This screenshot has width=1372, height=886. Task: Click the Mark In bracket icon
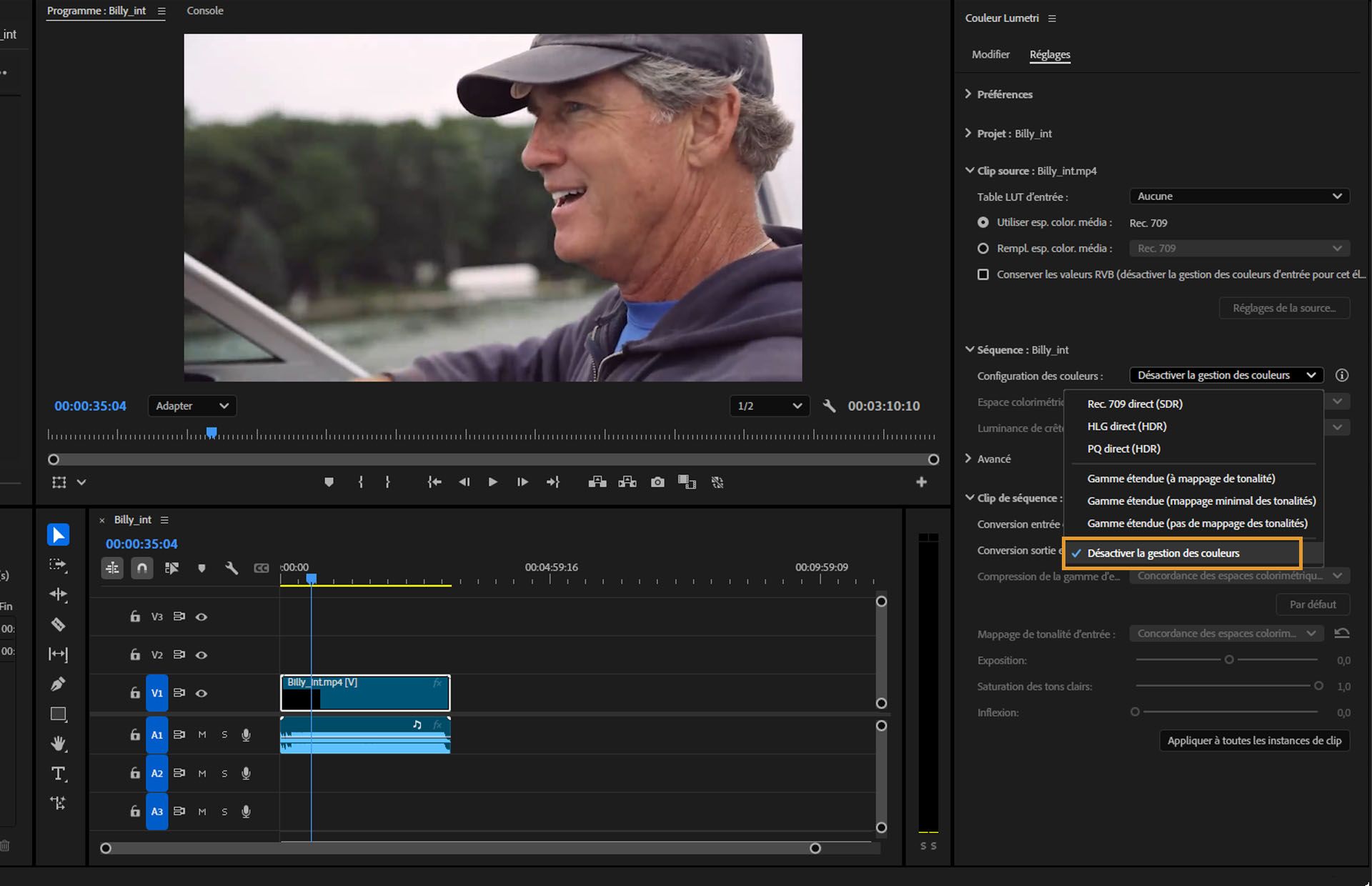pos(361,482)
